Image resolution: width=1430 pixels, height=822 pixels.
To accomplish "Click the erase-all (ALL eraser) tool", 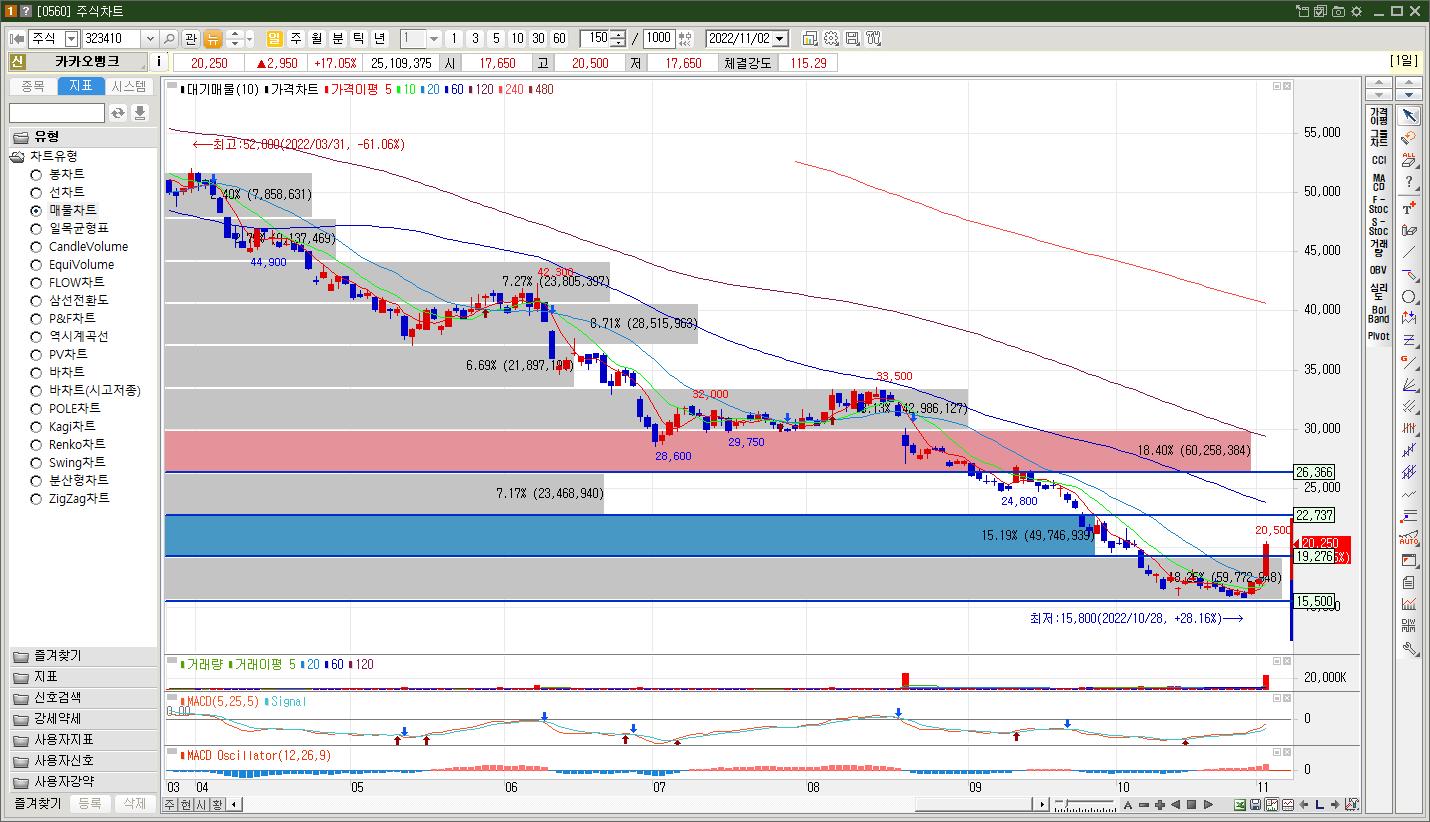I will [x=1409, y=160].
